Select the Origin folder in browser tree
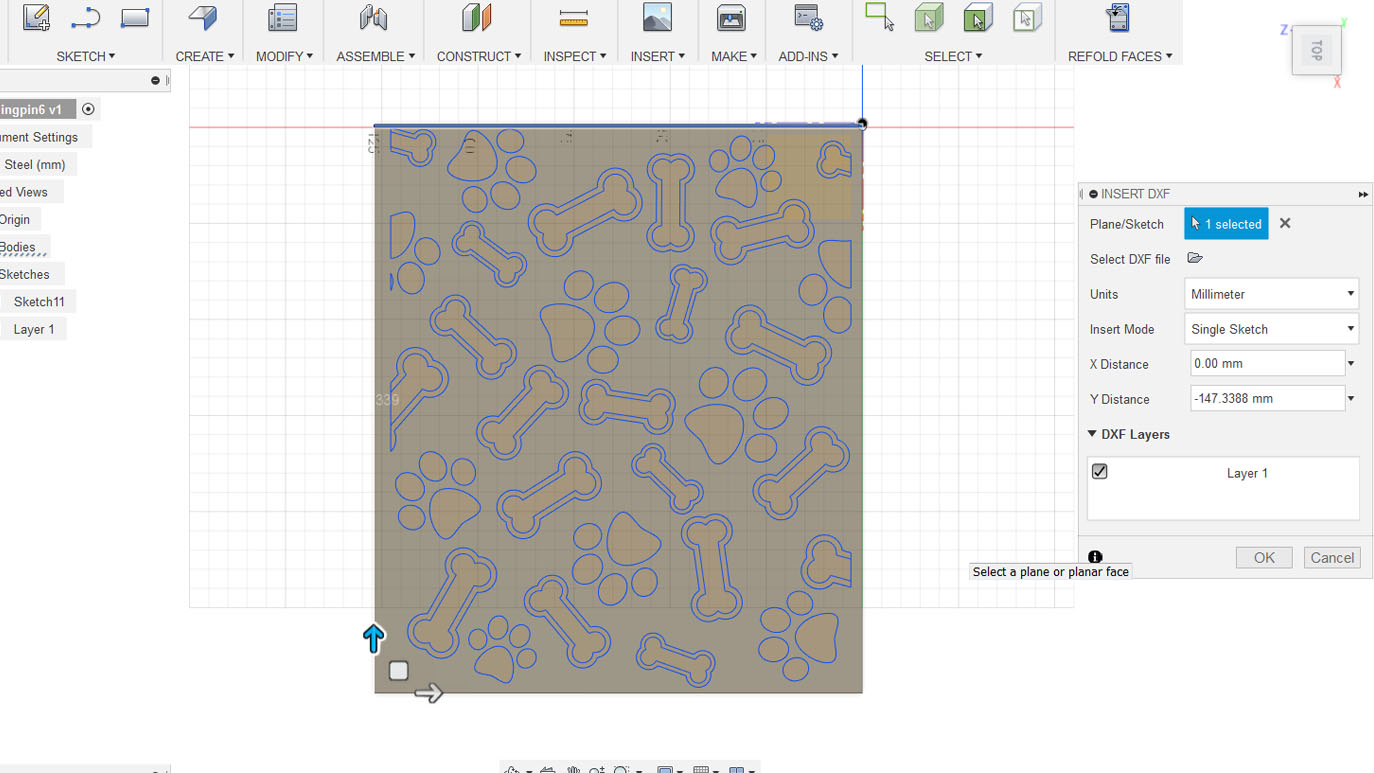 tap(15, 219)
